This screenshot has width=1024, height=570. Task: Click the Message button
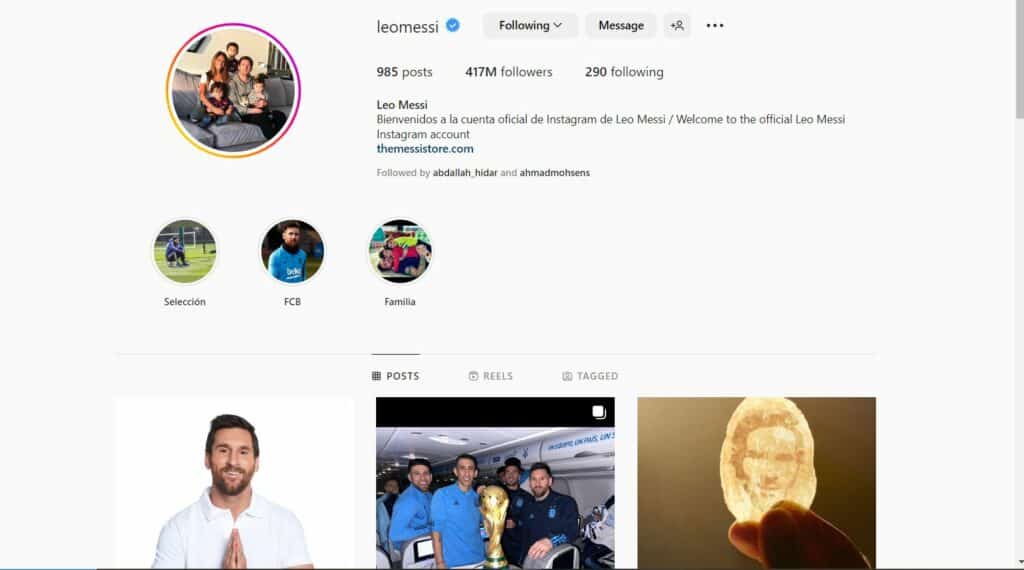[x=620, y=25]
